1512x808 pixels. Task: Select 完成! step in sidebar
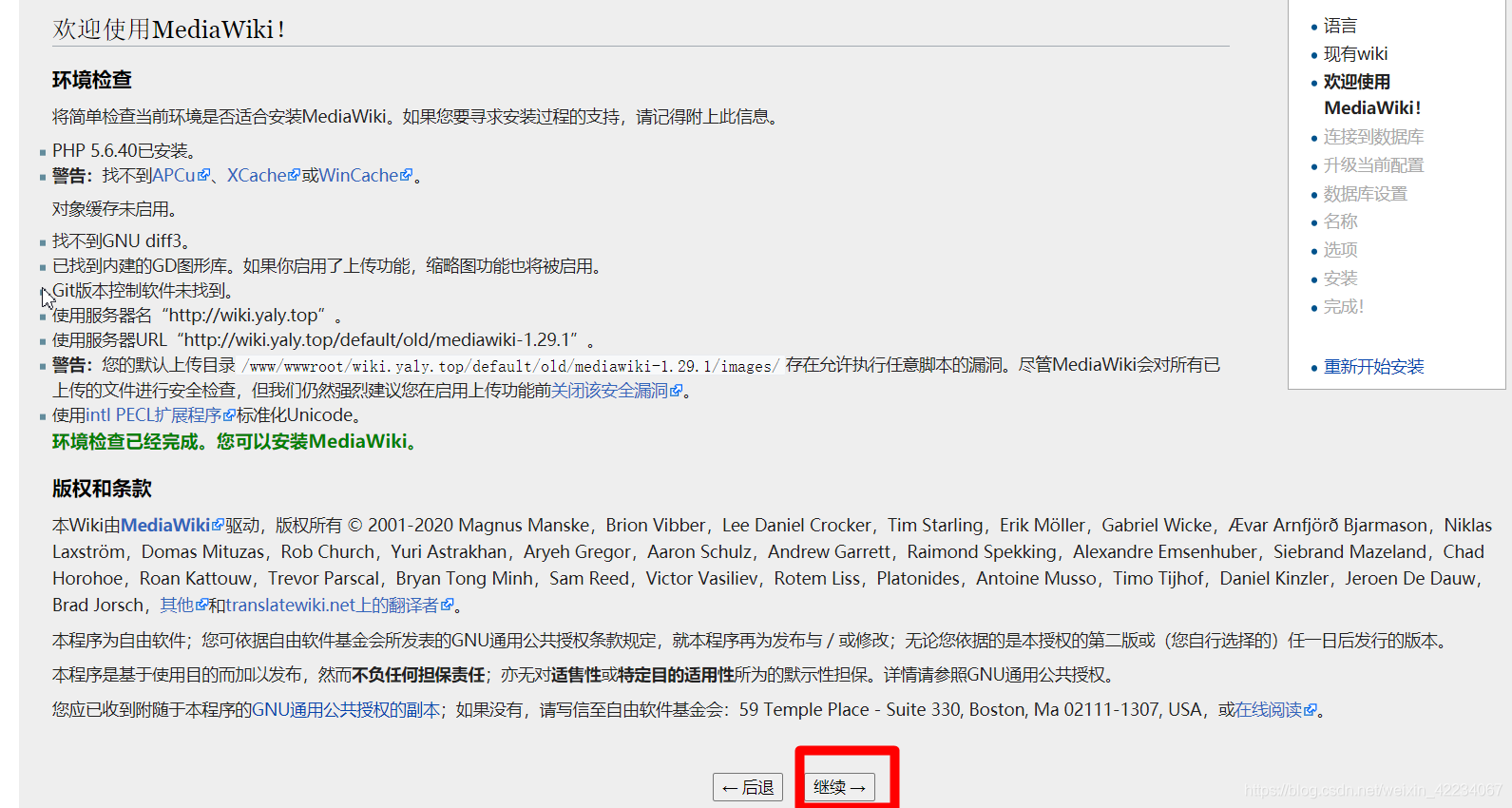click(x=1343, y=307)
